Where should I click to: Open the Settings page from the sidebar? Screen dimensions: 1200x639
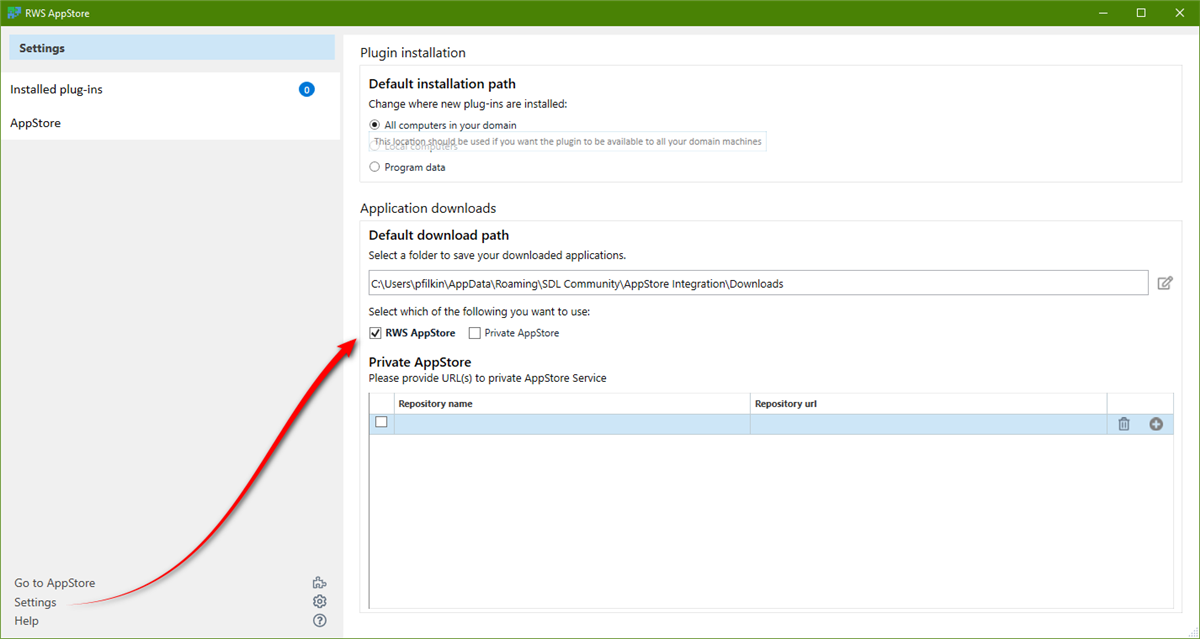(x=41, y=47)
